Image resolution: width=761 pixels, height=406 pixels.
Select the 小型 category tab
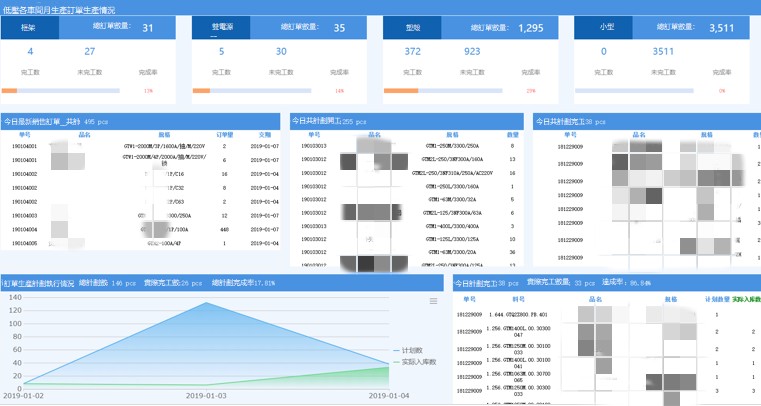(608, 28)
